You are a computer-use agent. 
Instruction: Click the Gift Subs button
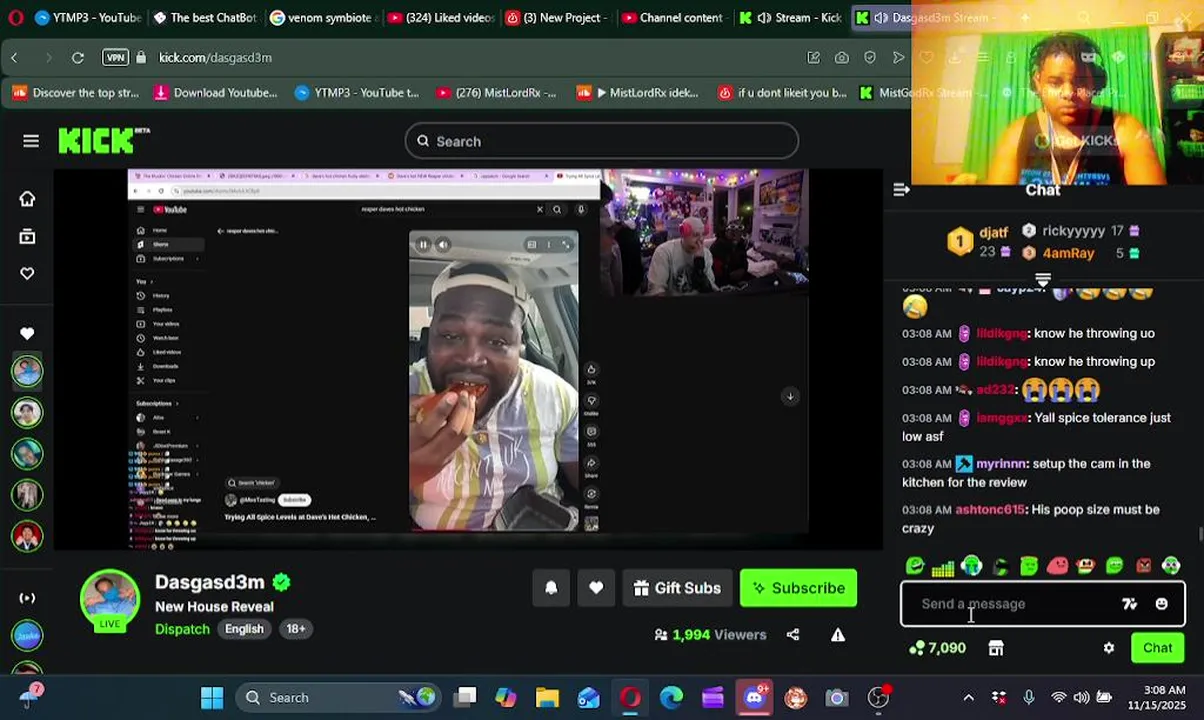pos(676,588)
